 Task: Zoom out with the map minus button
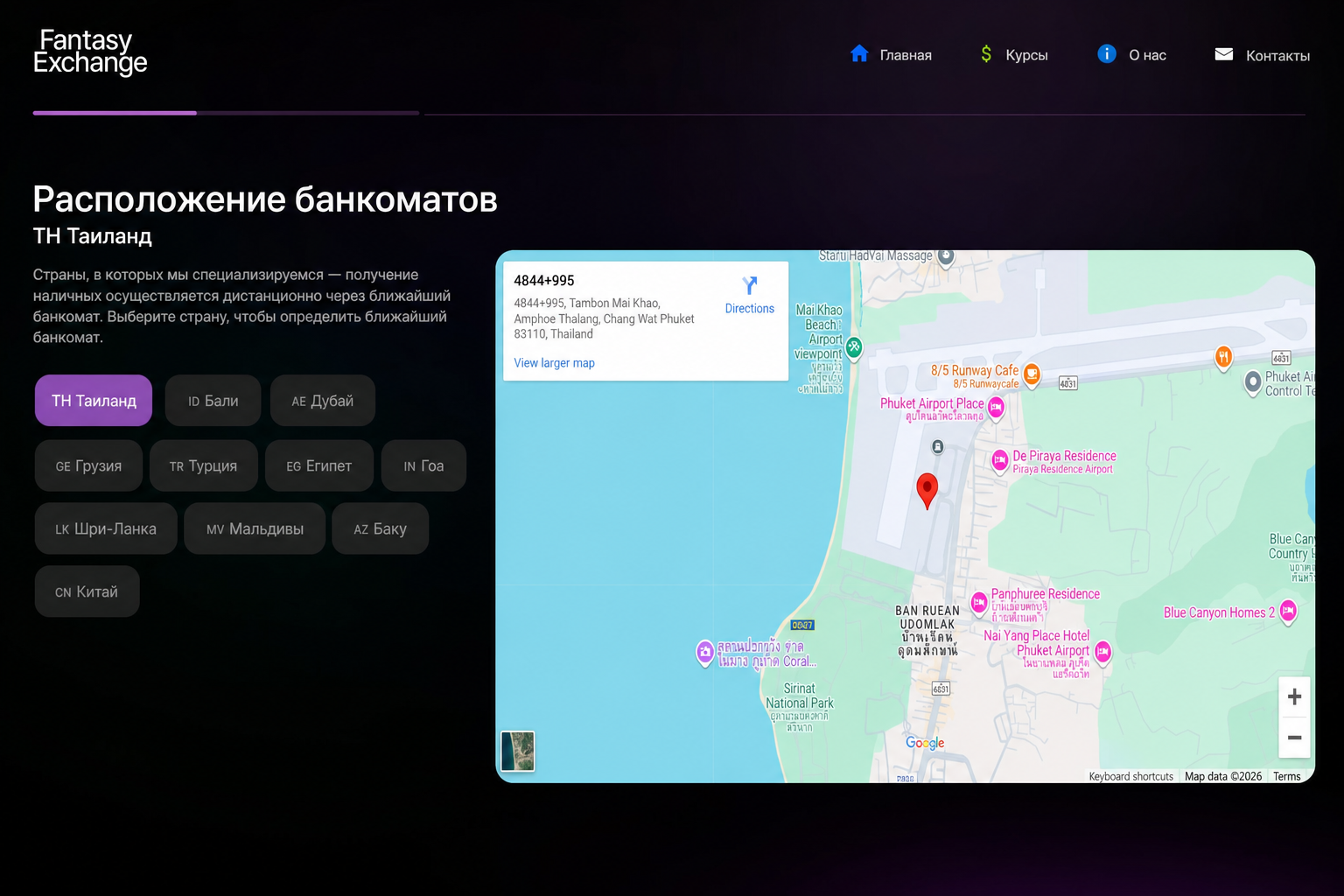(x=1294, y=738)
